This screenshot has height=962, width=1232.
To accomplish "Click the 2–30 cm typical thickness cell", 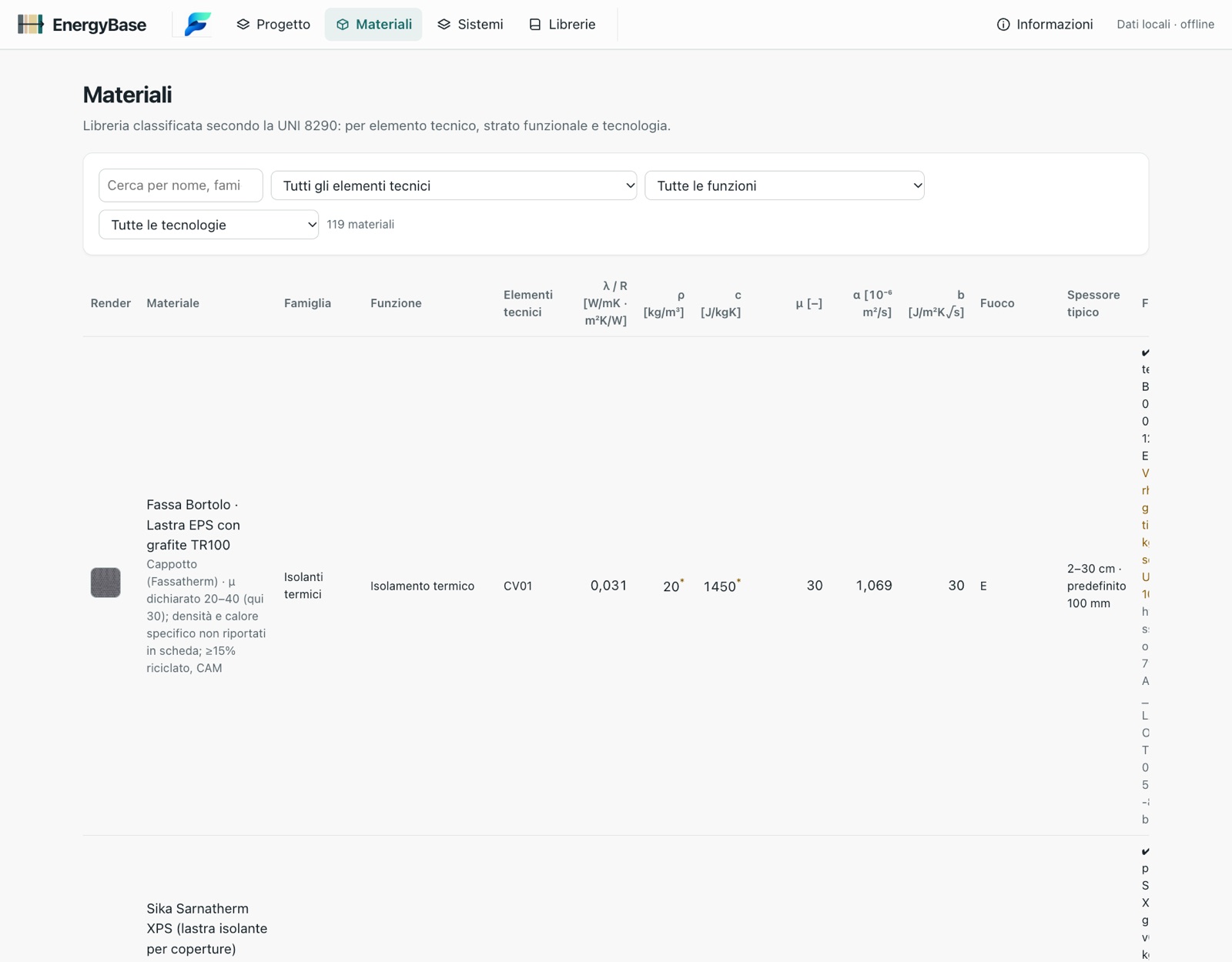I will pyautogui.click(x=1096, y=586).
